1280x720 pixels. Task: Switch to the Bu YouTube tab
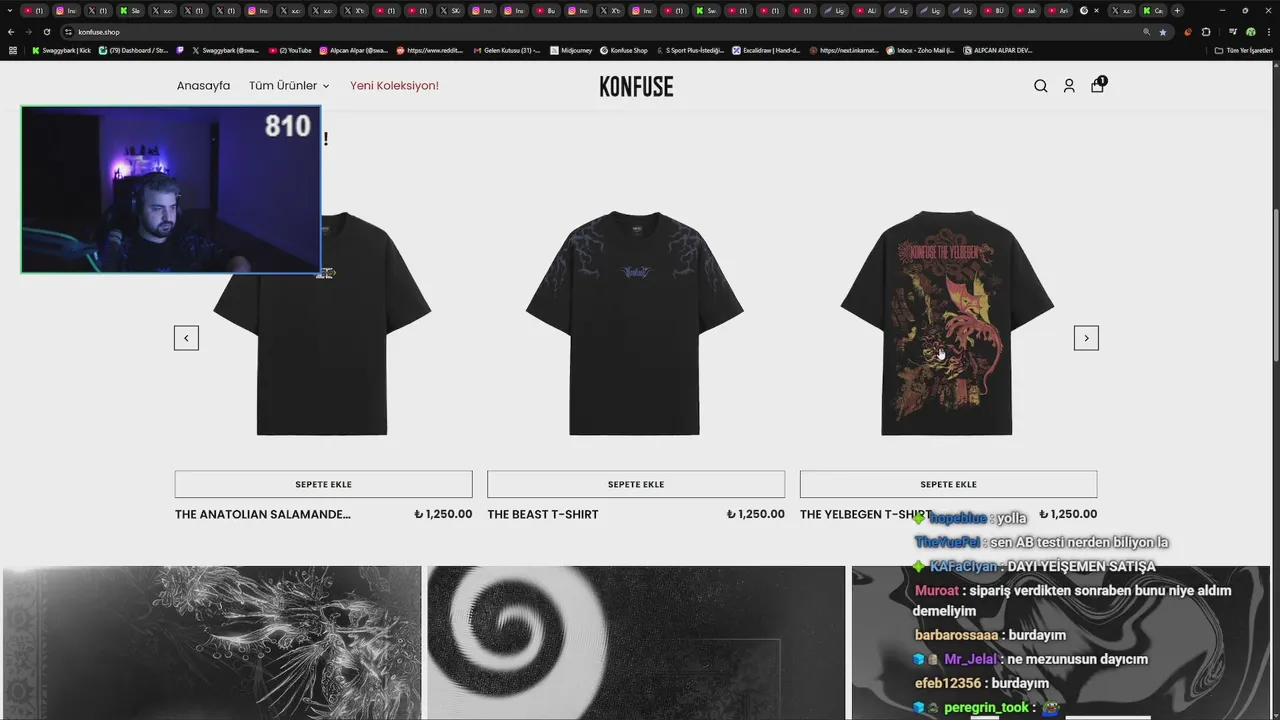click(545, 10)
